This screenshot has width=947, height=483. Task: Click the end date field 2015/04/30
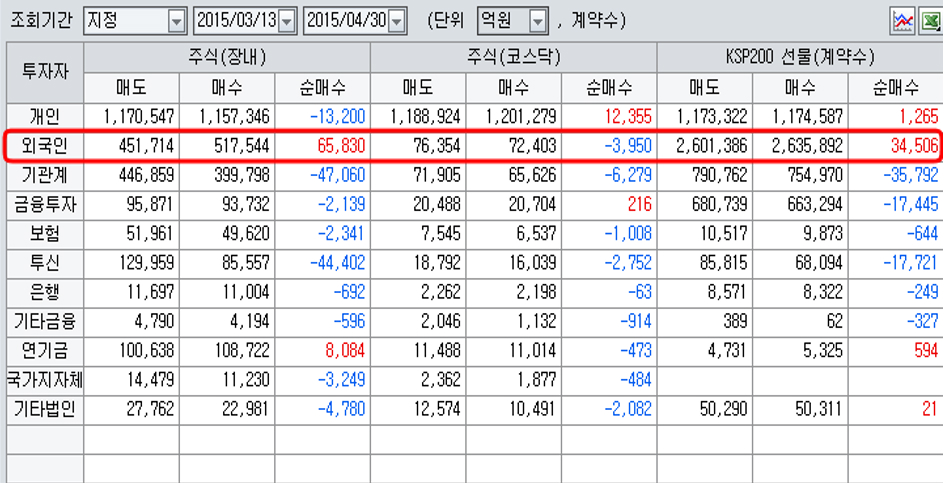pyautogui.click(x=344, y=20)
